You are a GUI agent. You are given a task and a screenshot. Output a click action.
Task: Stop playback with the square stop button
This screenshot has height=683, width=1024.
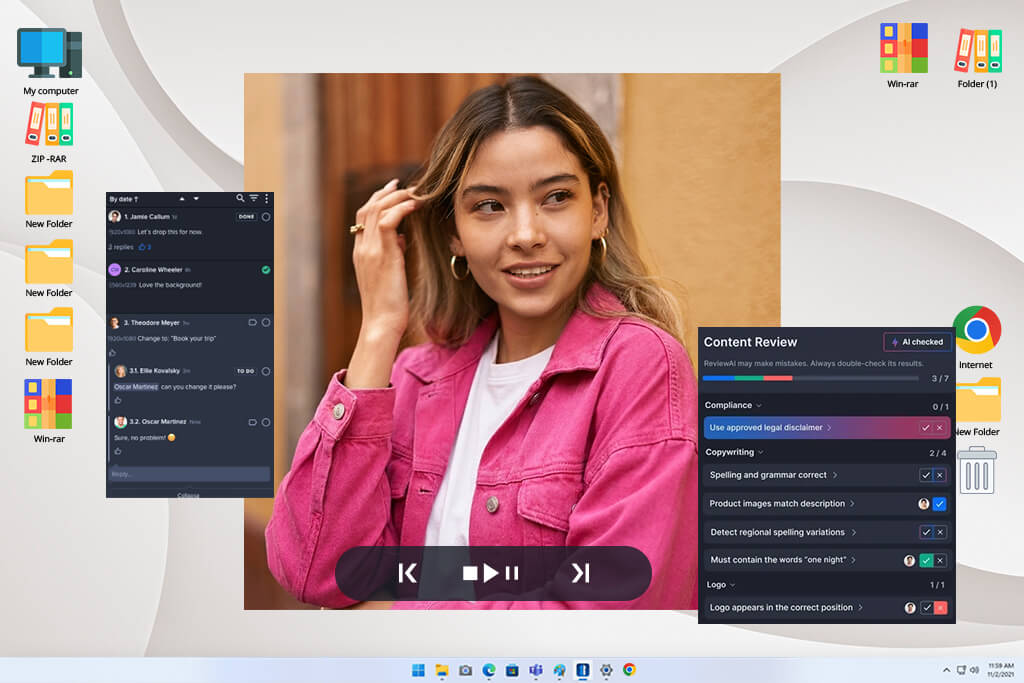click(470, 573)
